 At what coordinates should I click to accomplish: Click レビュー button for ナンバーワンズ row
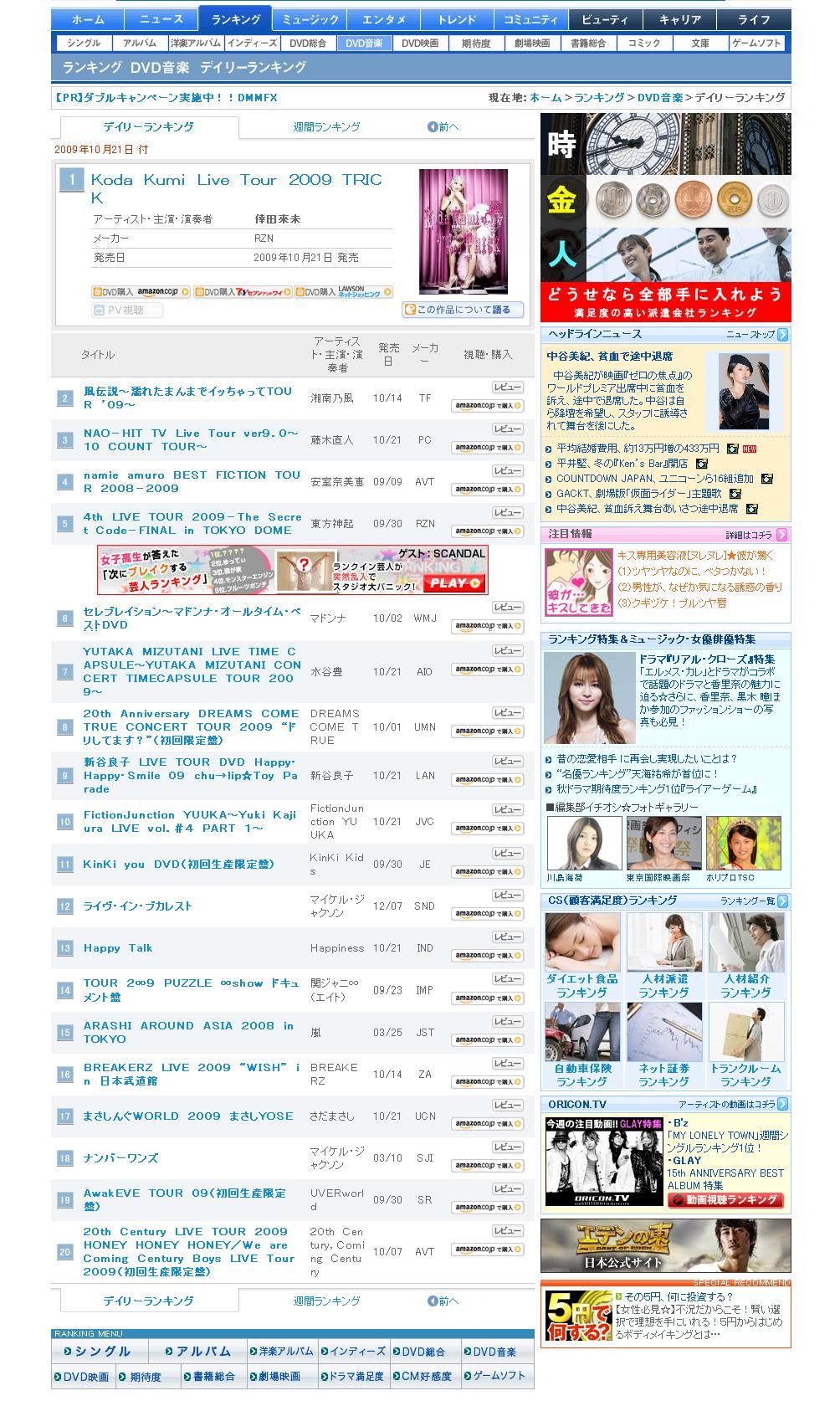(507, 1147)
